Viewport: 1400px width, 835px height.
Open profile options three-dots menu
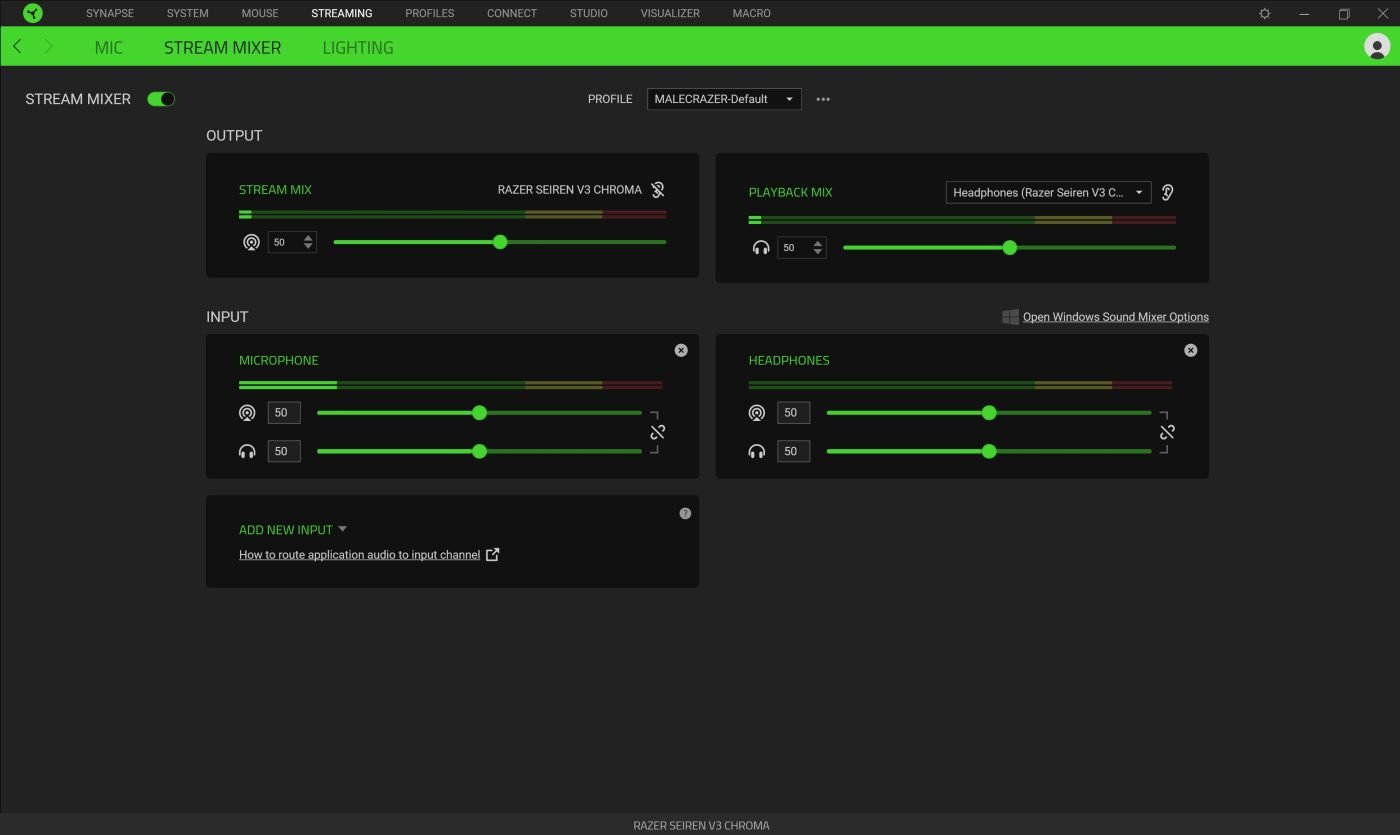tap(823, 99)
